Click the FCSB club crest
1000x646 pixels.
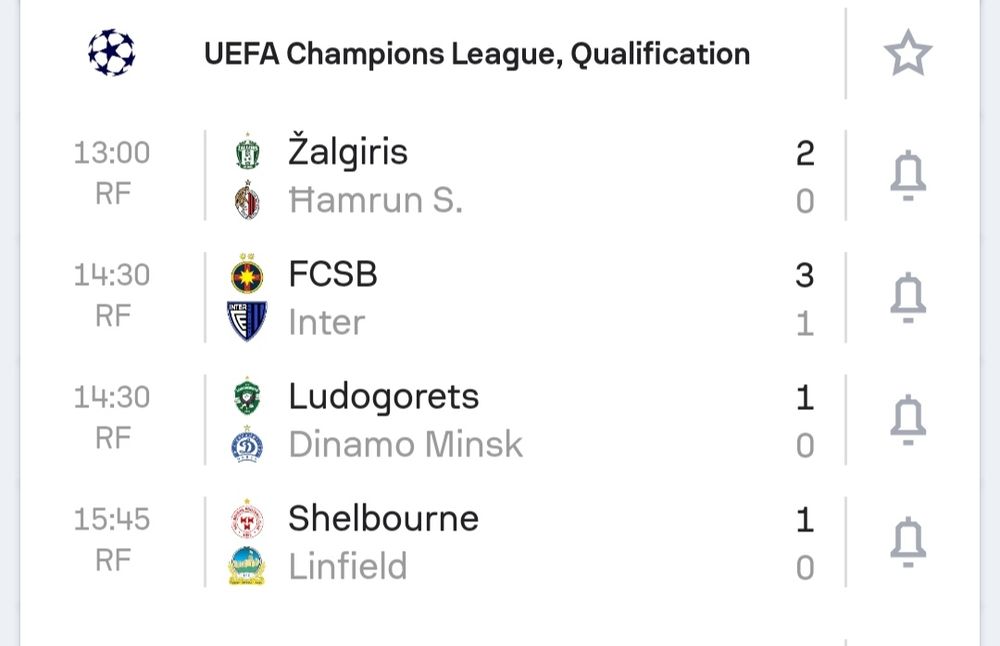point(247,275)
